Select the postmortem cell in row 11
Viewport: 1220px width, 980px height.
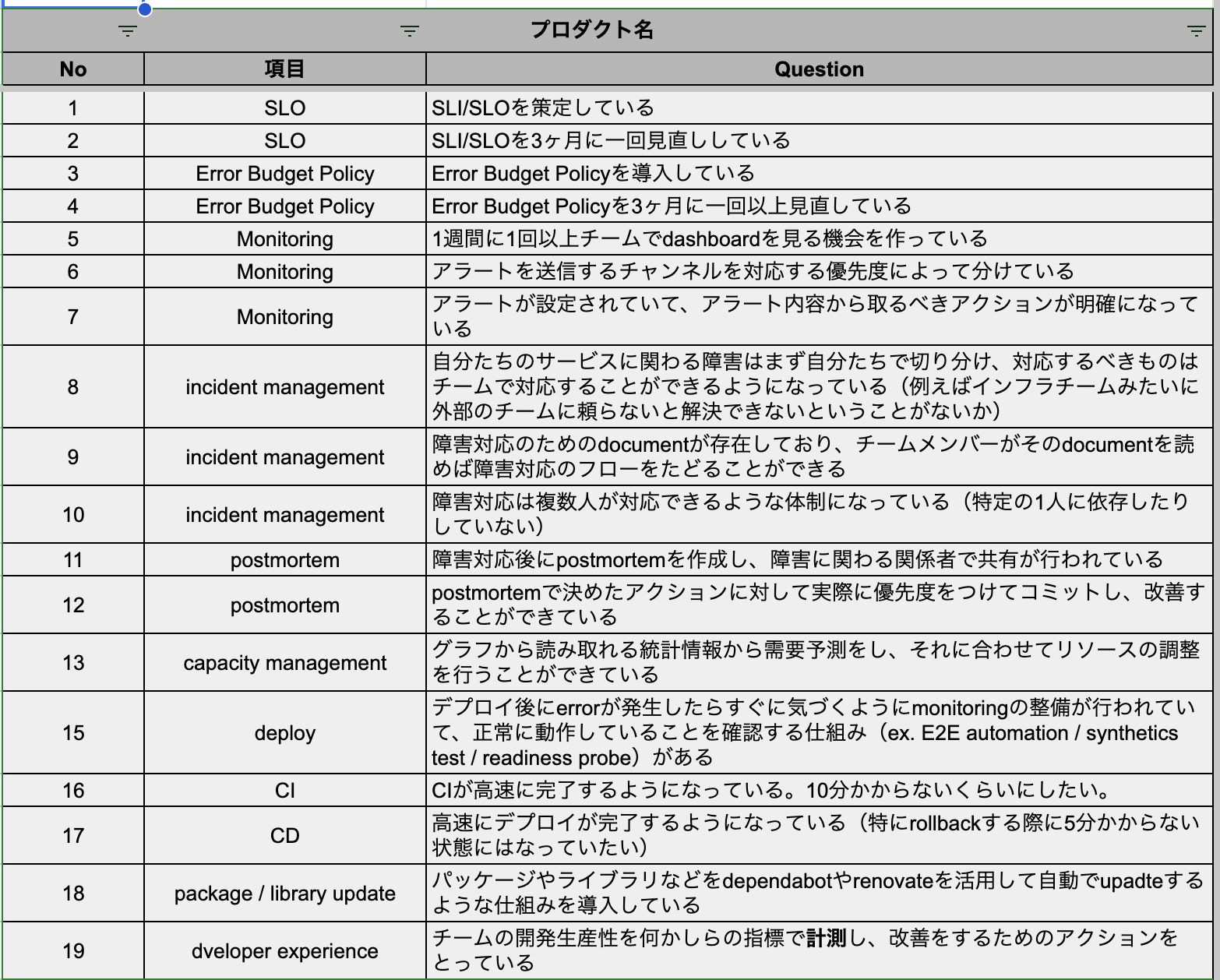(285, 559)
